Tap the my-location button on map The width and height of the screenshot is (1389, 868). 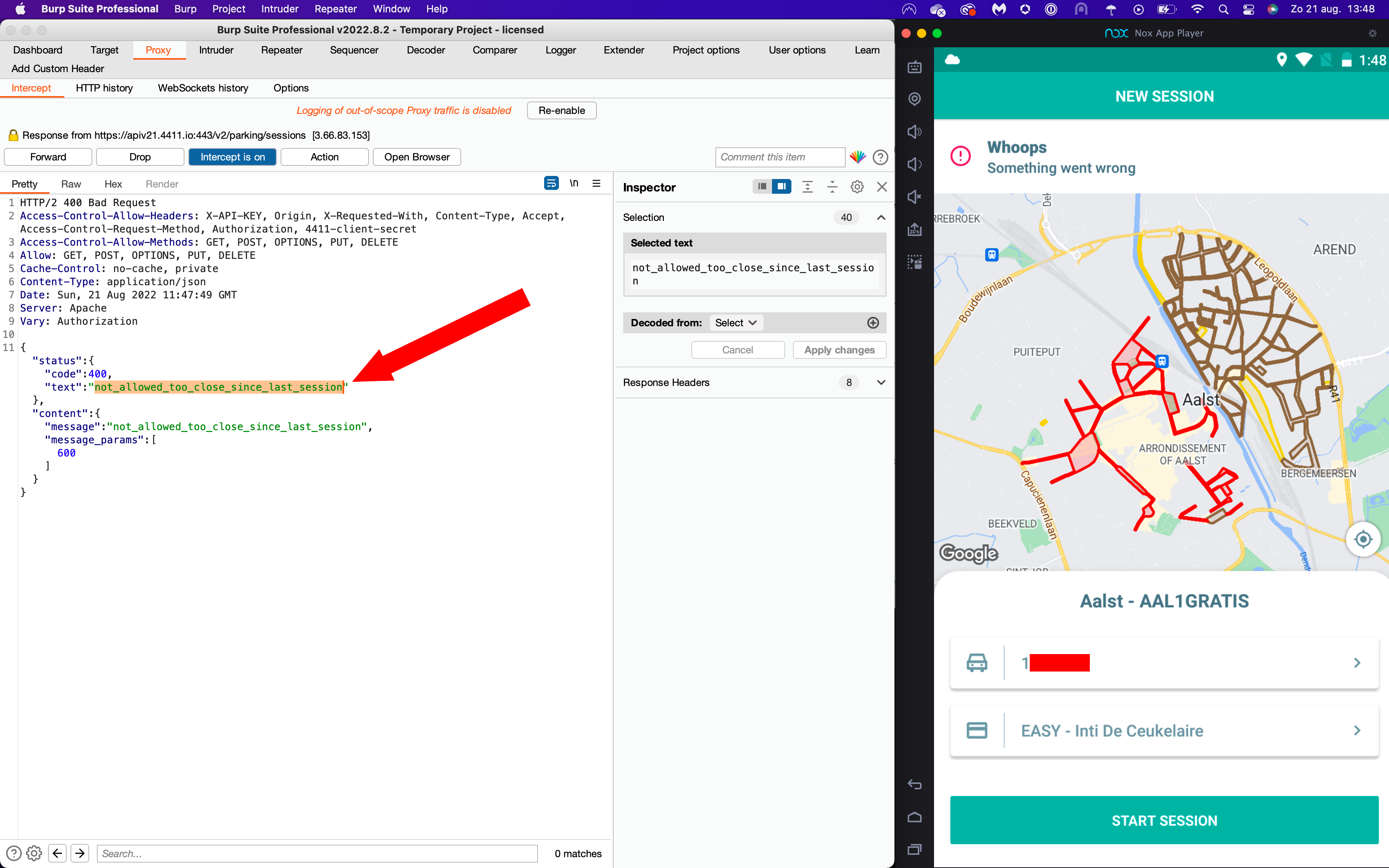(x=1363, y=539)
